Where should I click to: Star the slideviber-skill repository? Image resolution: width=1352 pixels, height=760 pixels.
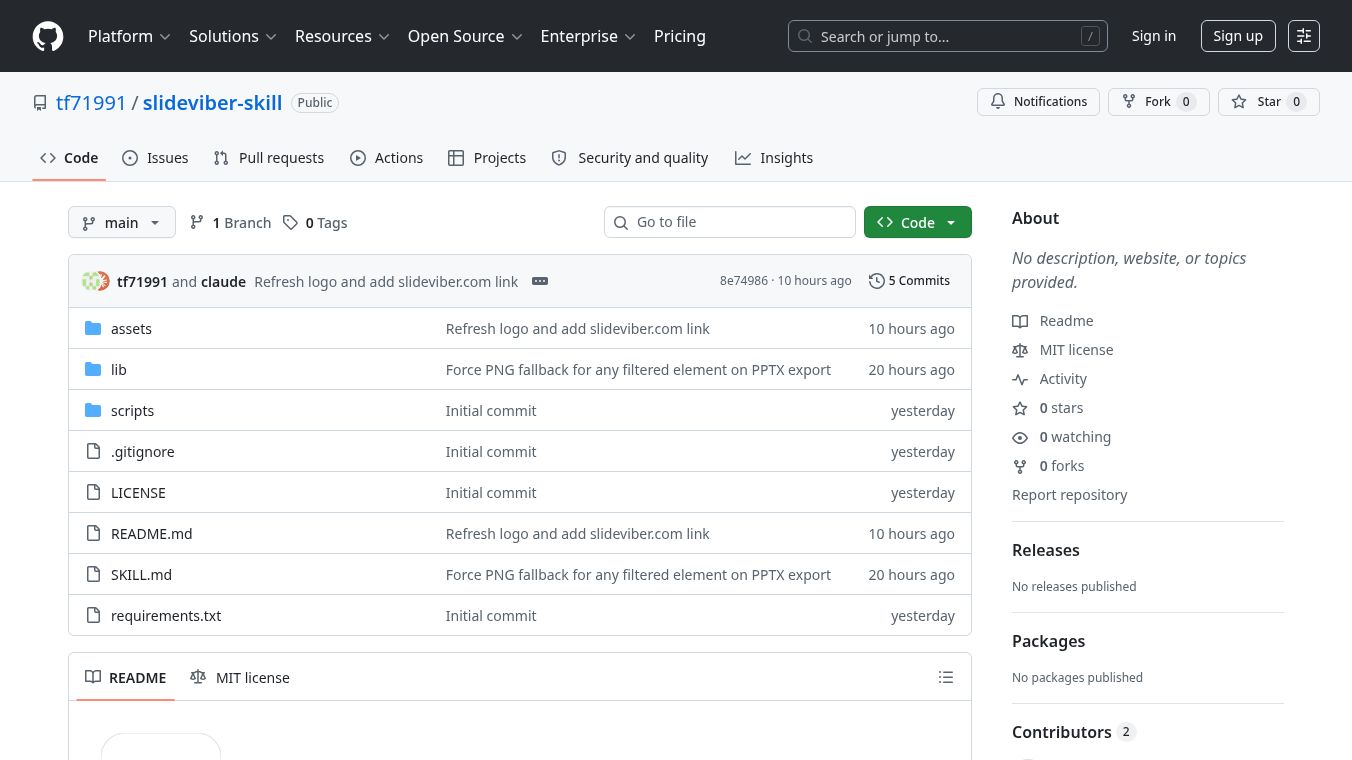click(1269, 102)
